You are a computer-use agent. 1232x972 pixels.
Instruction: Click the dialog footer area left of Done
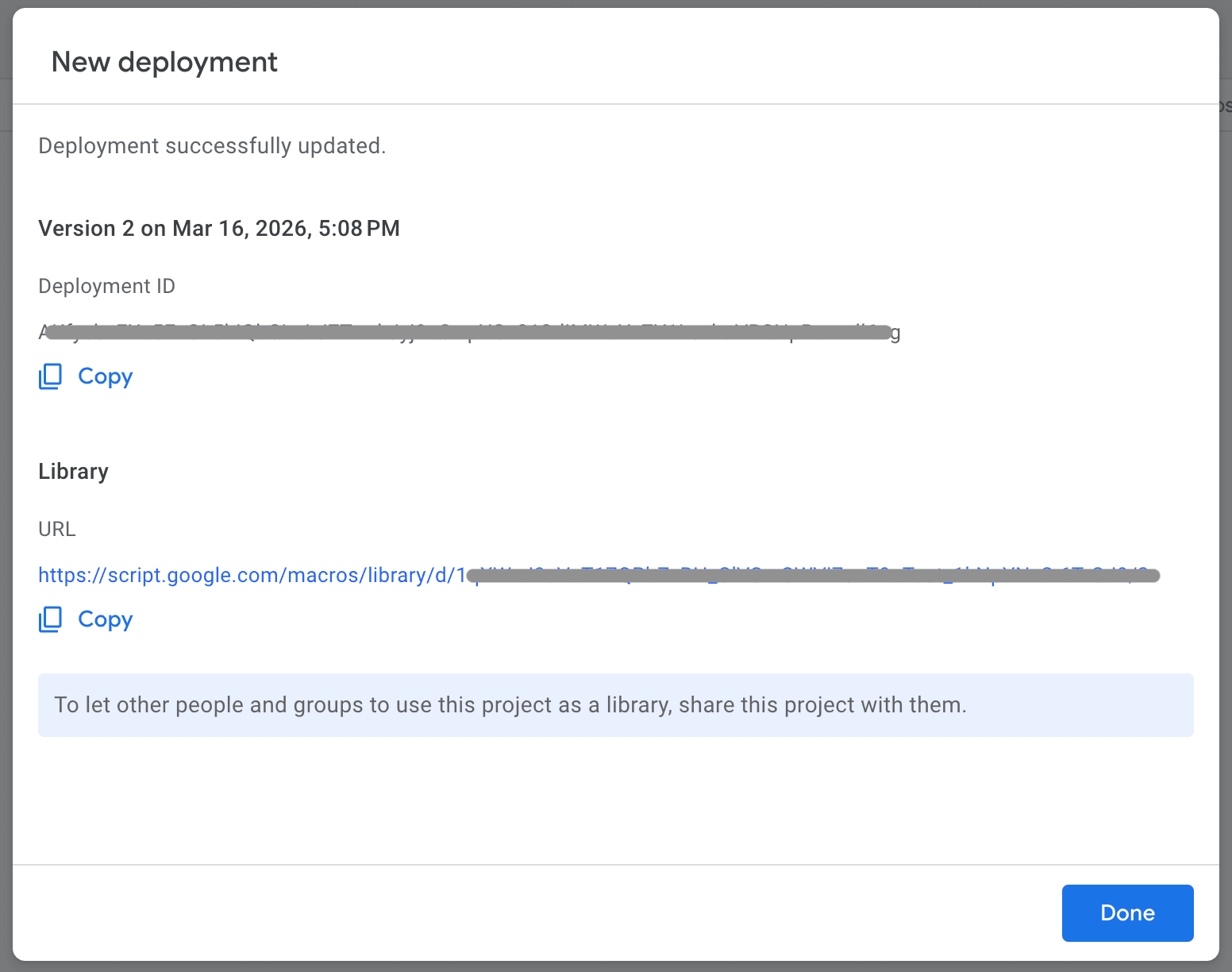556,913
